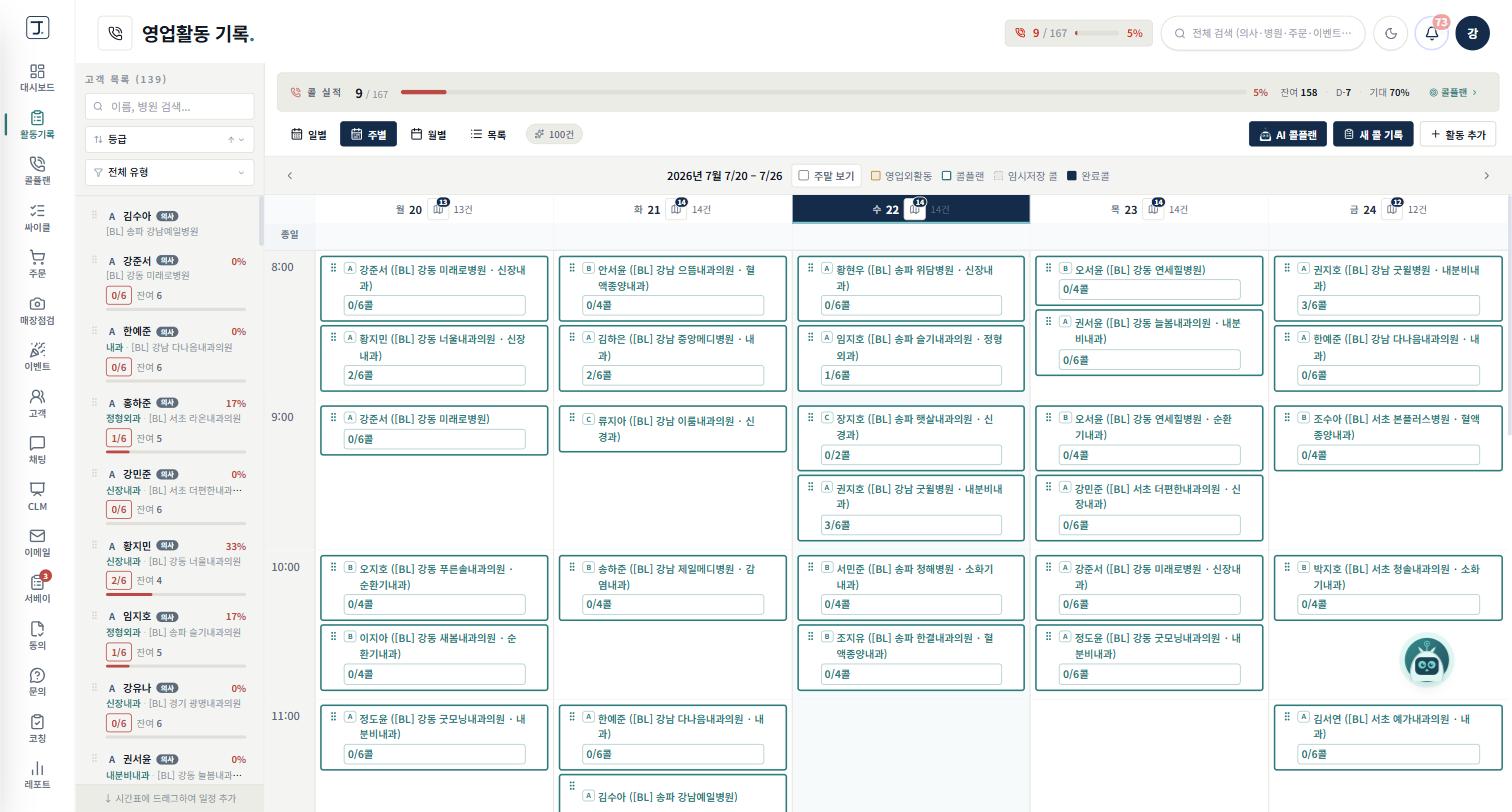Toggle the 100건 limit chip

555,134
